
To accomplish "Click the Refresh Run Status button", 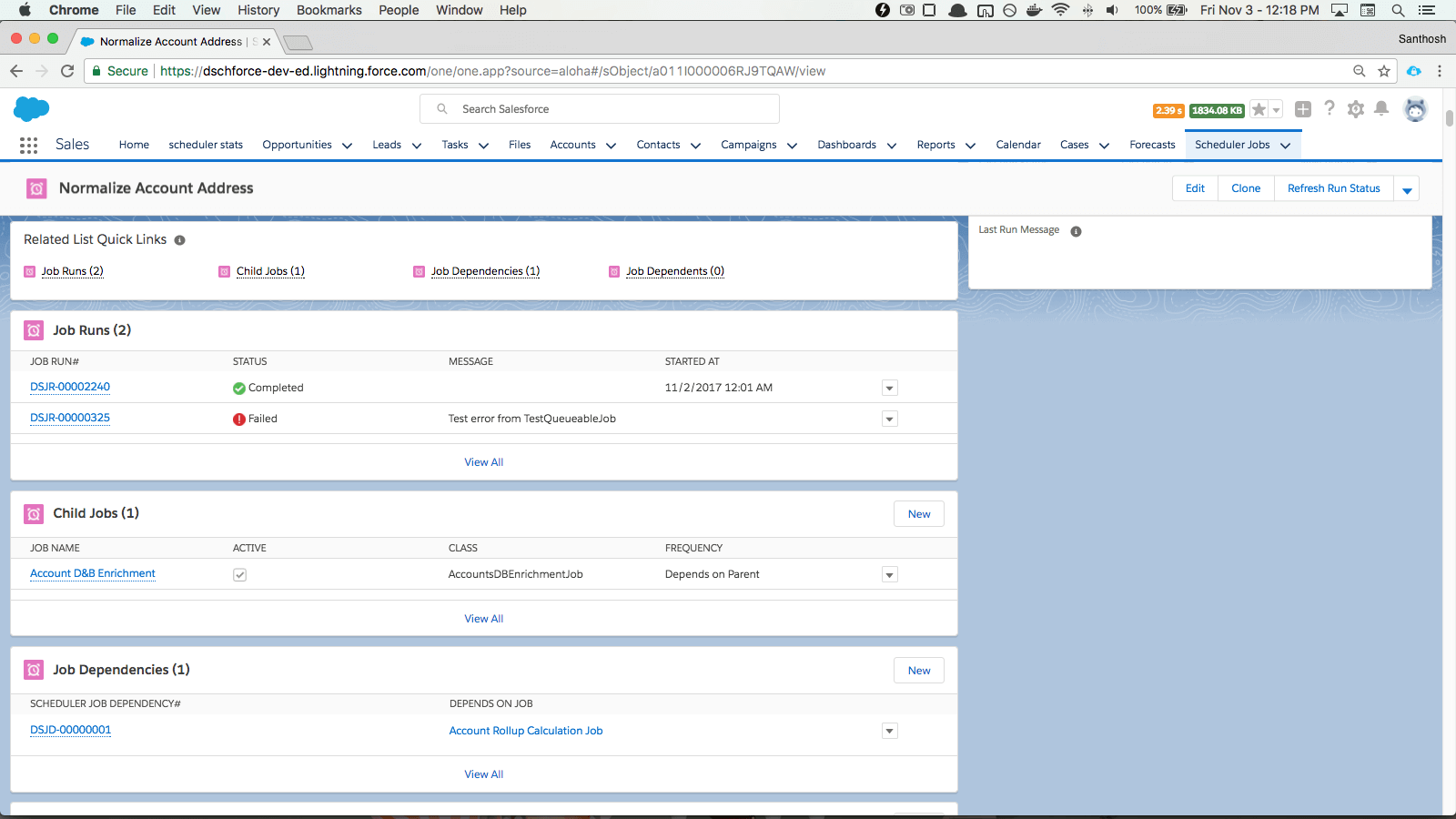I will pos(1333,188).
